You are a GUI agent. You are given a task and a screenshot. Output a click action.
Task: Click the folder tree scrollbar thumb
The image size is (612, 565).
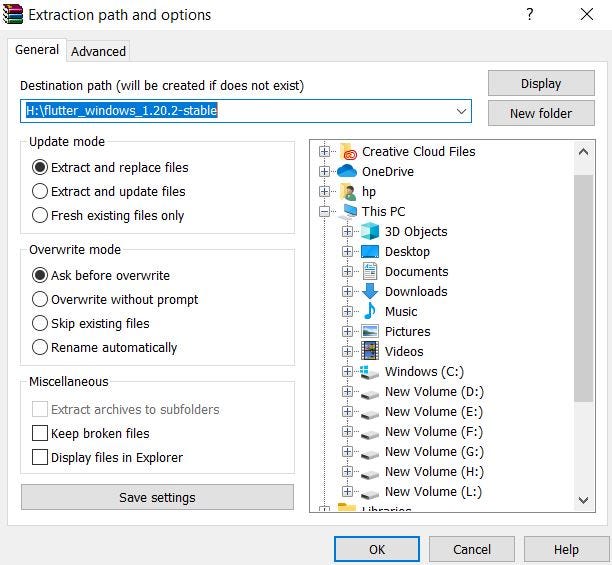point(584,288)
